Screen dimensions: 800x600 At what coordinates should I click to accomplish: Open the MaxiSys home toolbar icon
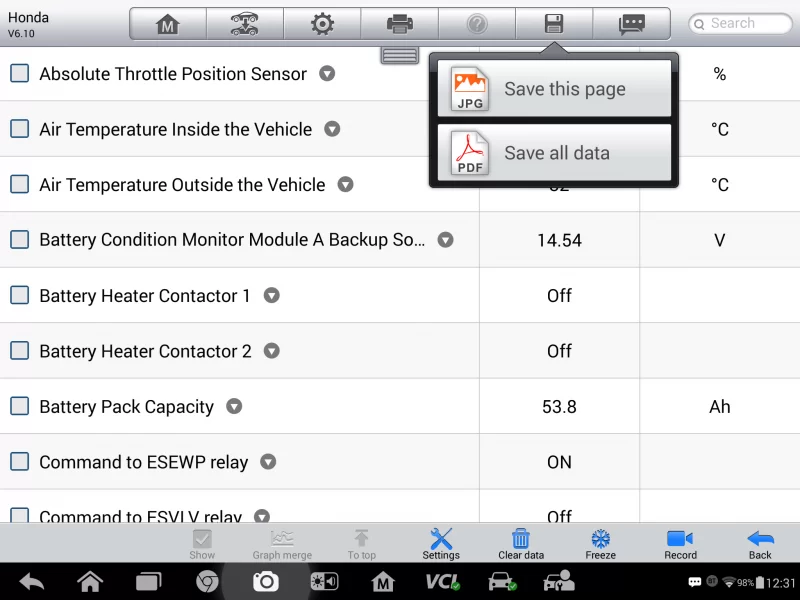[168, 24]
